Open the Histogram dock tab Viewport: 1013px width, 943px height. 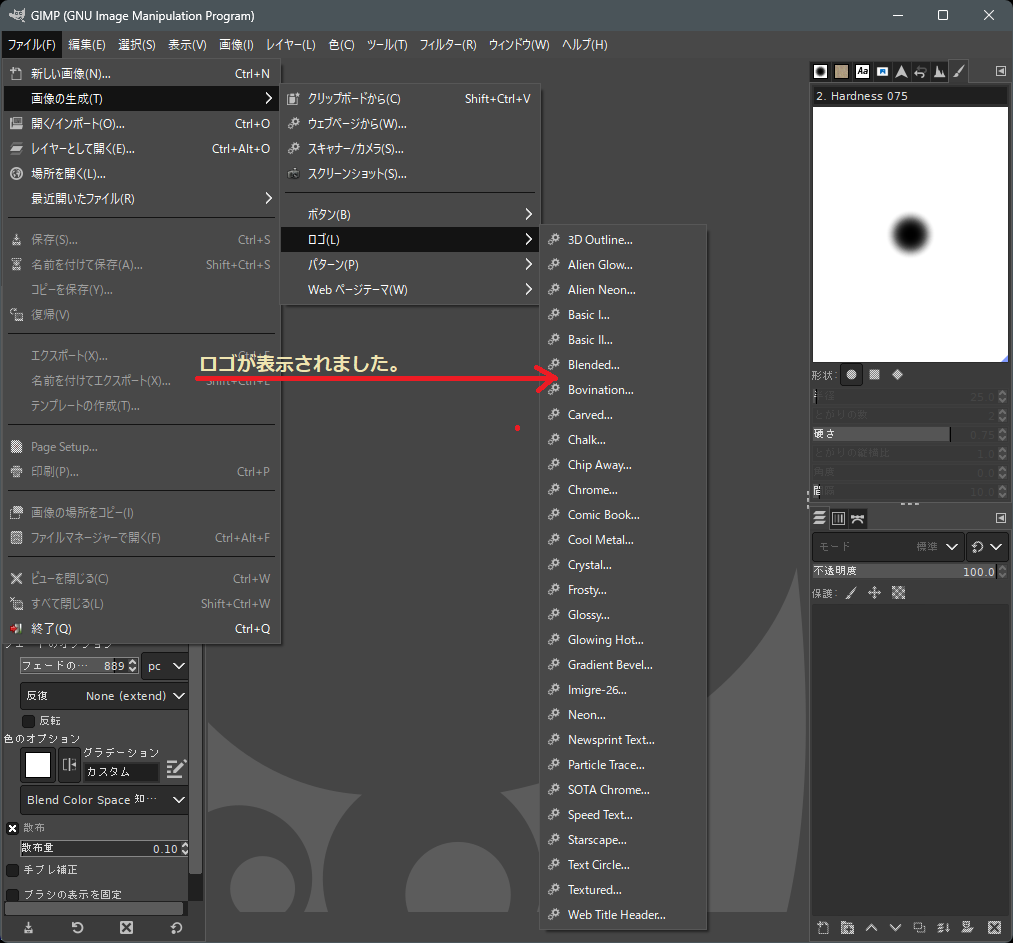click(940, 71)
